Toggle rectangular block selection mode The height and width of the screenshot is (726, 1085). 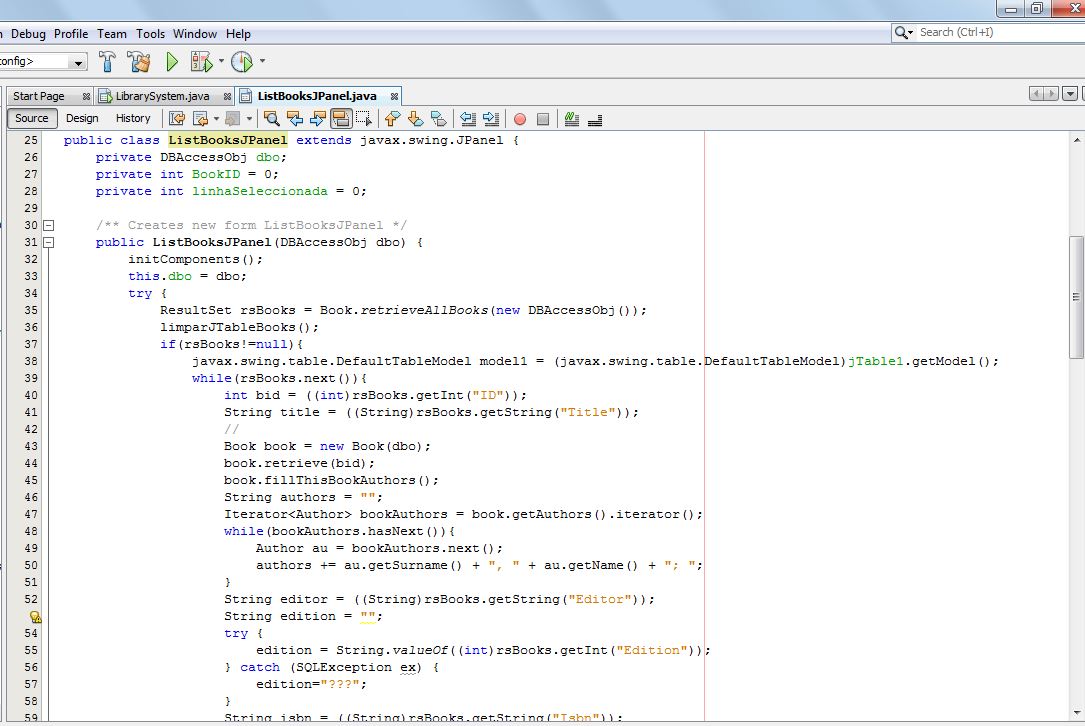(x=365, y=118)
